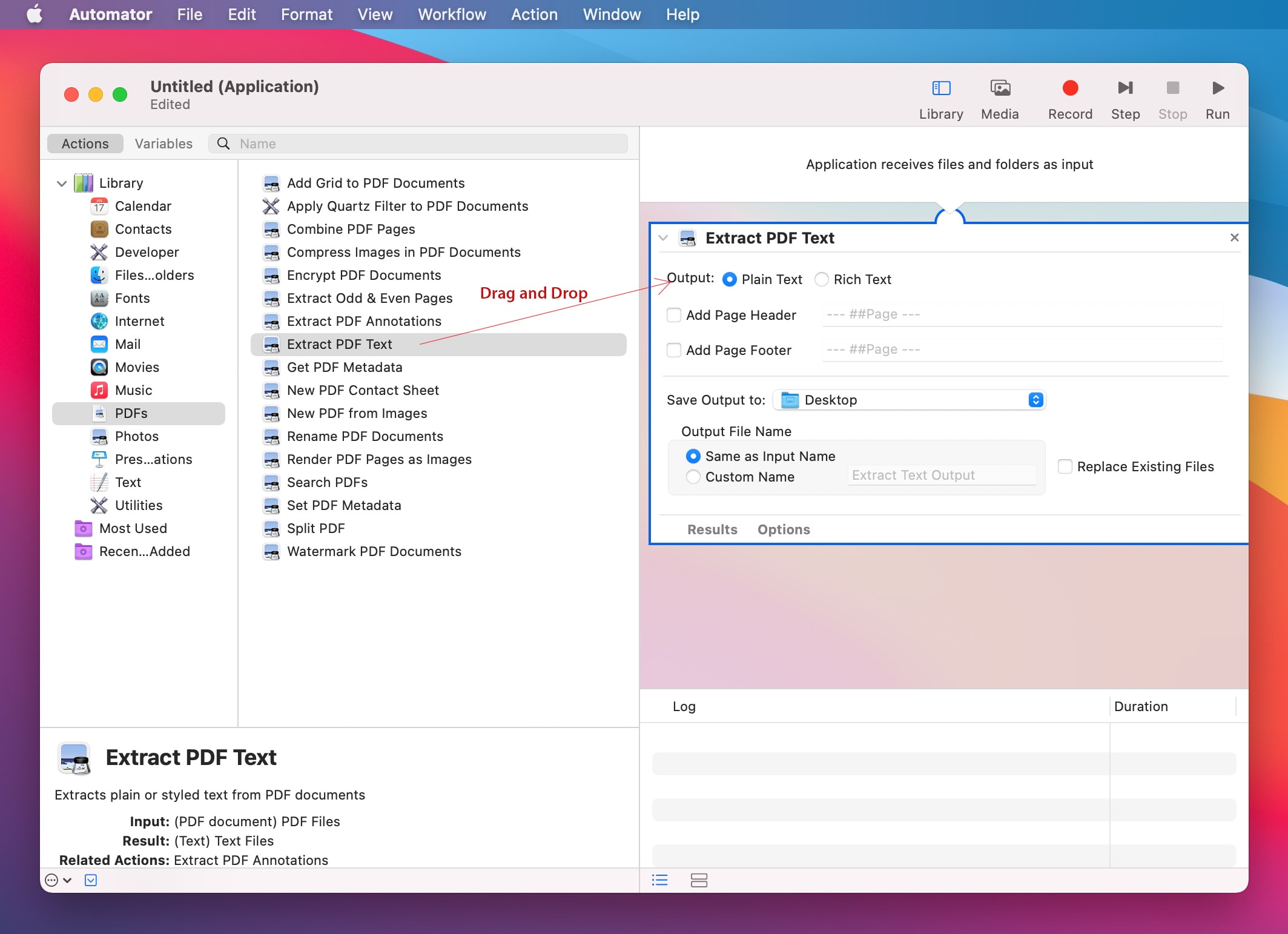Viewport: 1288px width, 934px height.
Task: Collapse the Extract PDF Text action
Action: point(662,238)
